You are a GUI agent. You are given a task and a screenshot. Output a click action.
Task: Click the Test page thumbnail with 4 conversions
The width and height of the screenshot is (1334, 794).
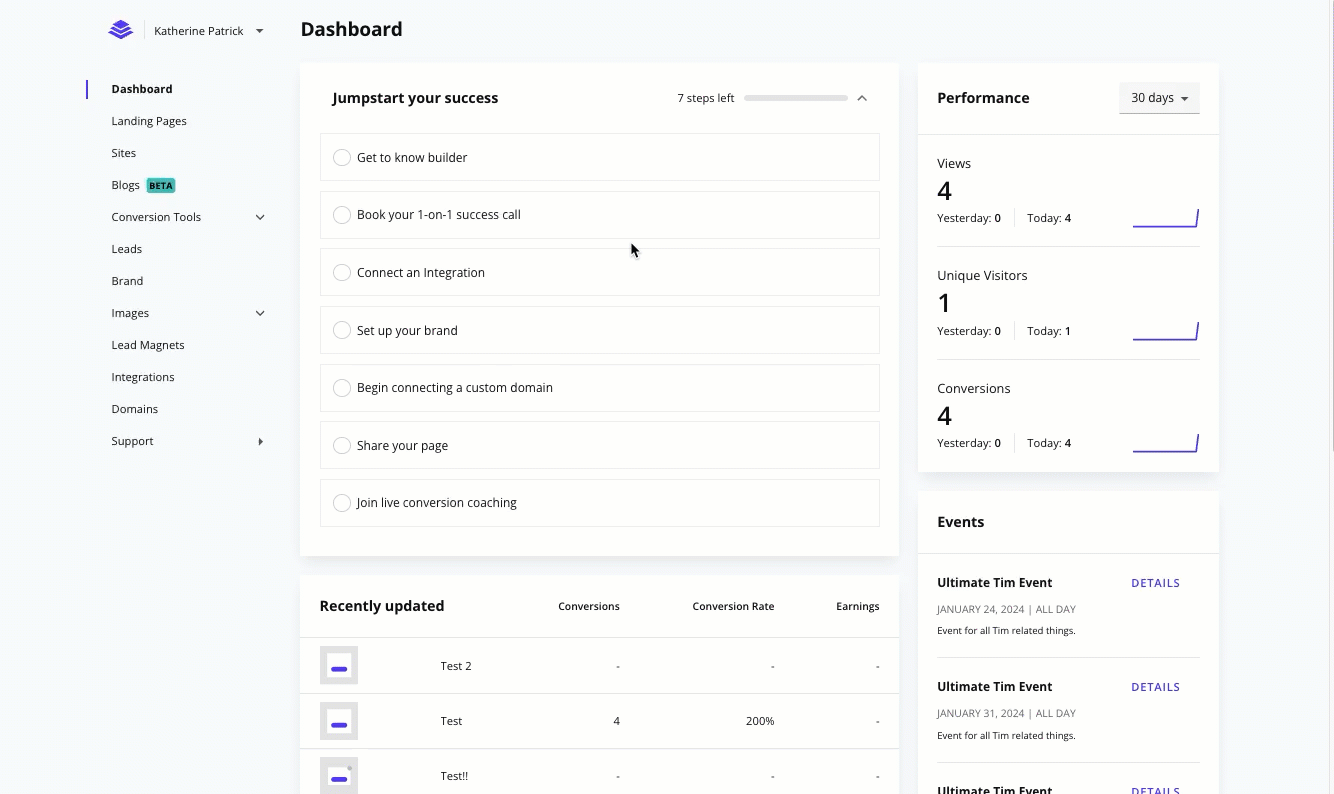(339, 721)
